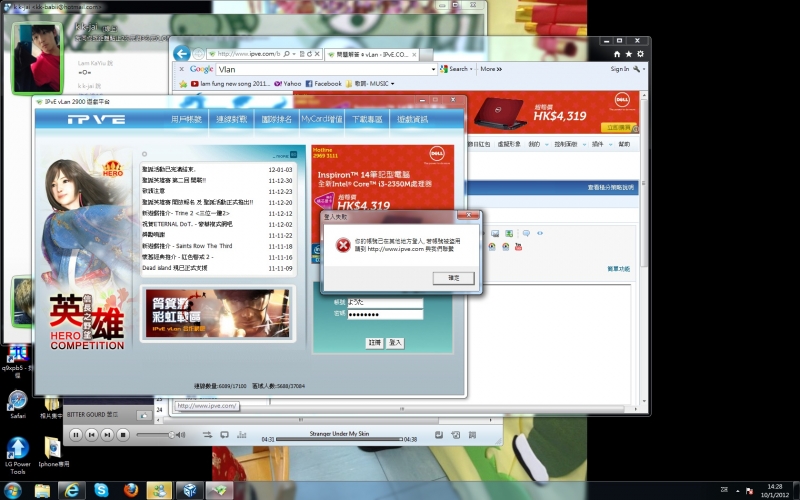Viewport: 800px width, 500px height.
Task: Click Sign In on the Google toolbar
Action: pos(619,69)
